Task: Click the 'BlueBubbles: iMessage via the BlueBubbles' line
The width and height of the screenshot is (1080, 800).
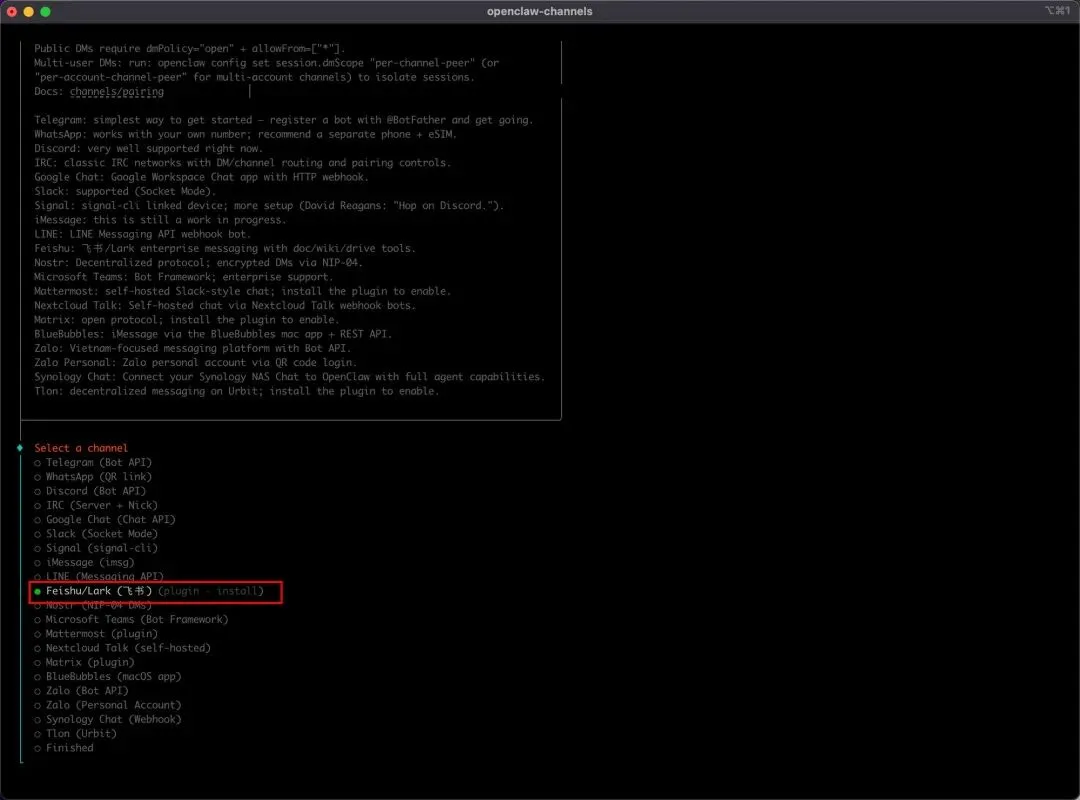Action: pyautogui.click(x=214, y=334)
